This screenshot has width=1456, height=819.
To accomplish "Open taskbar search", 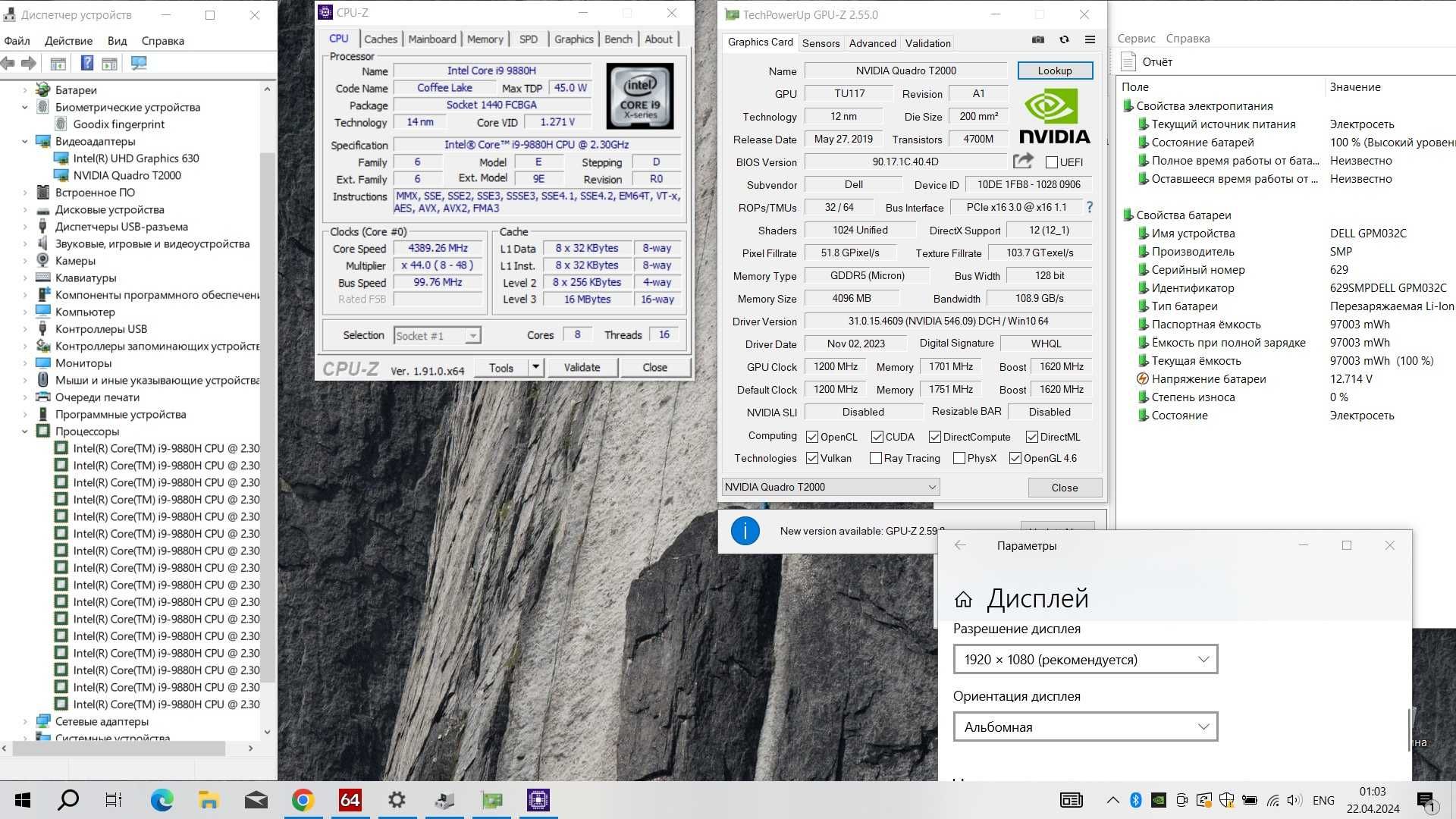I will point(68,800).
